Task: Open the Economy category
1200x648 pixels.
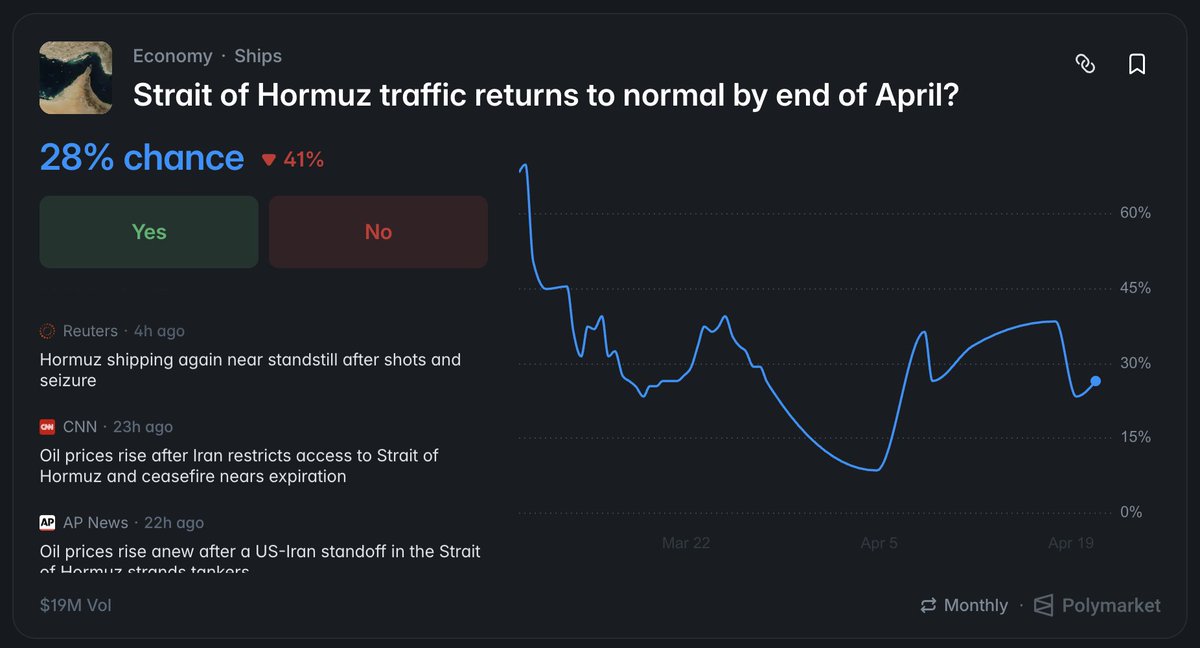Action: coord(172,56)
